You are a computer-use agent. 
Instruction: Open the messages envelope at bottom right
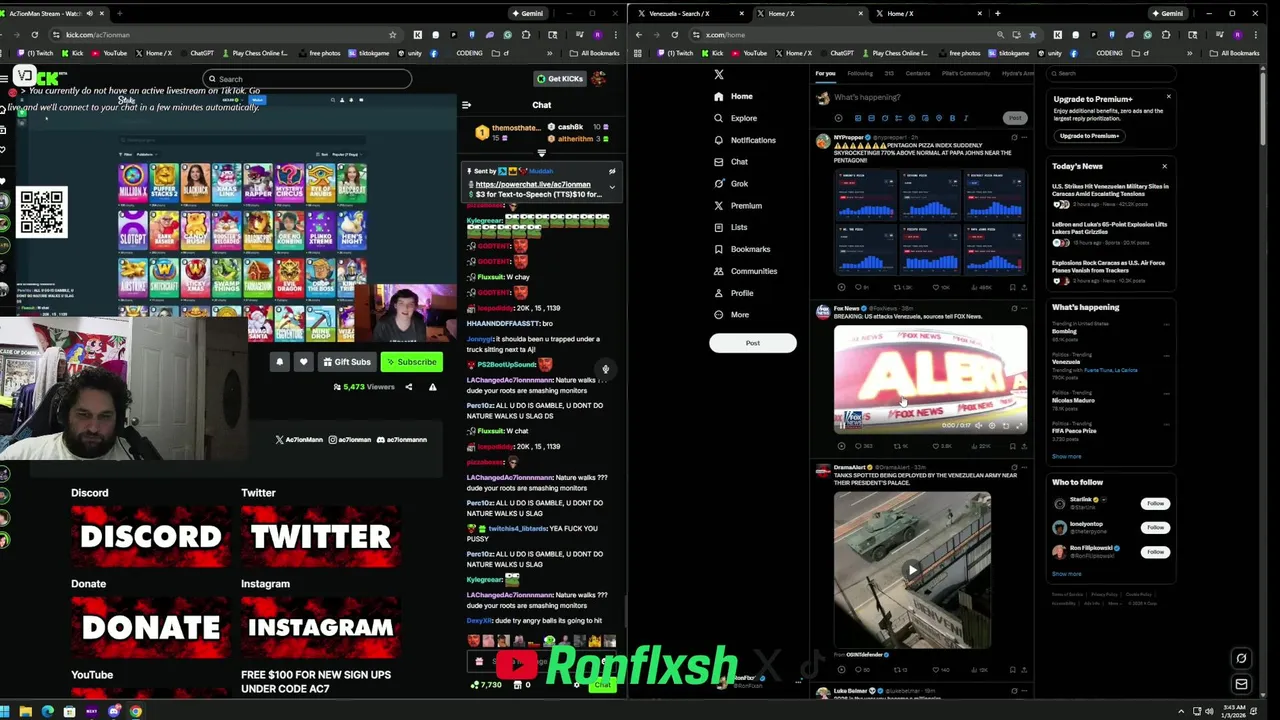point(1241,685)
